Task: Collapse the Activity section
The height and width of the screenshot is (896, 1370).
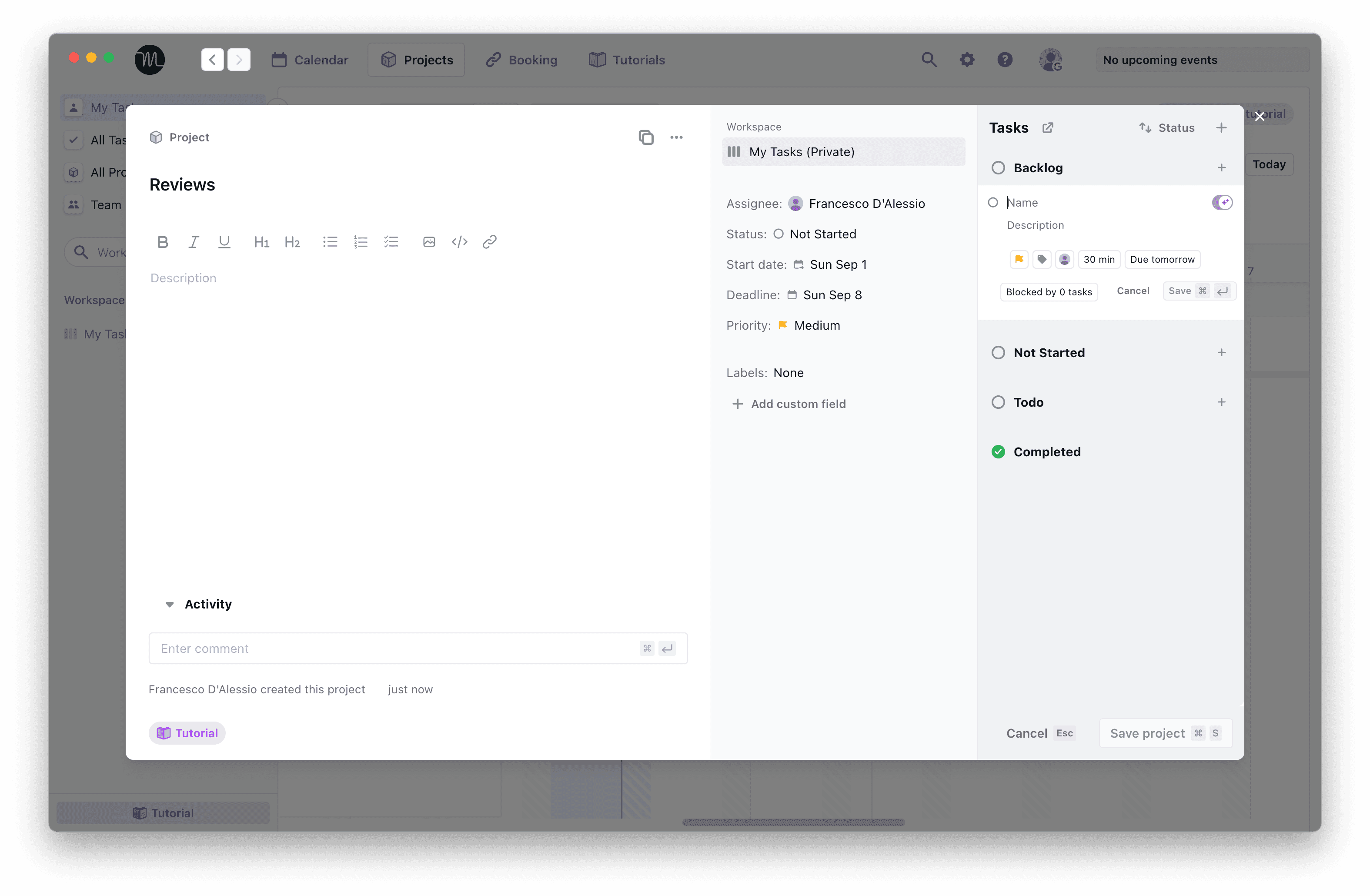Action: 169,604
